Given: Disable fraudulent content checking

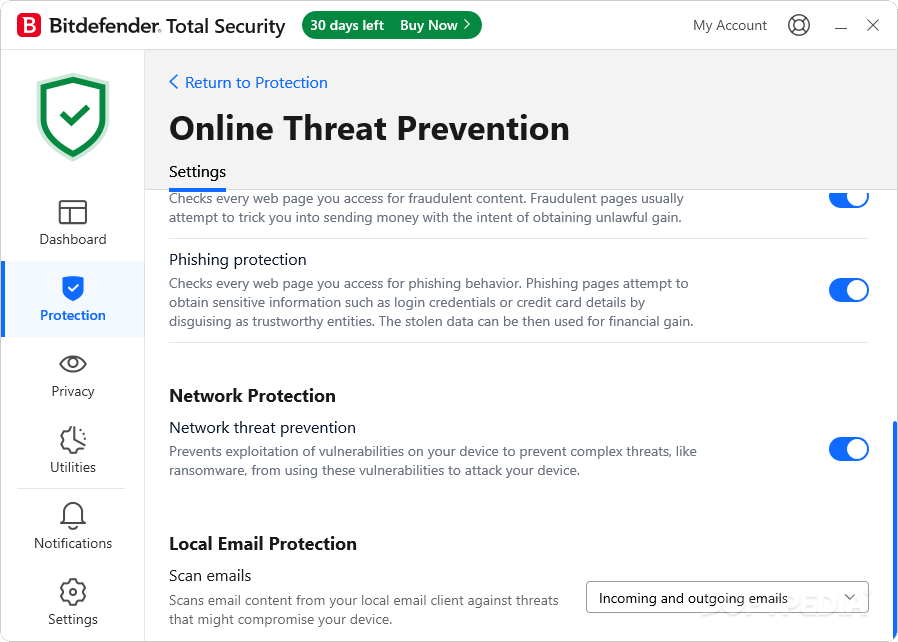Looking at the screenshot, I should [849, 196].
